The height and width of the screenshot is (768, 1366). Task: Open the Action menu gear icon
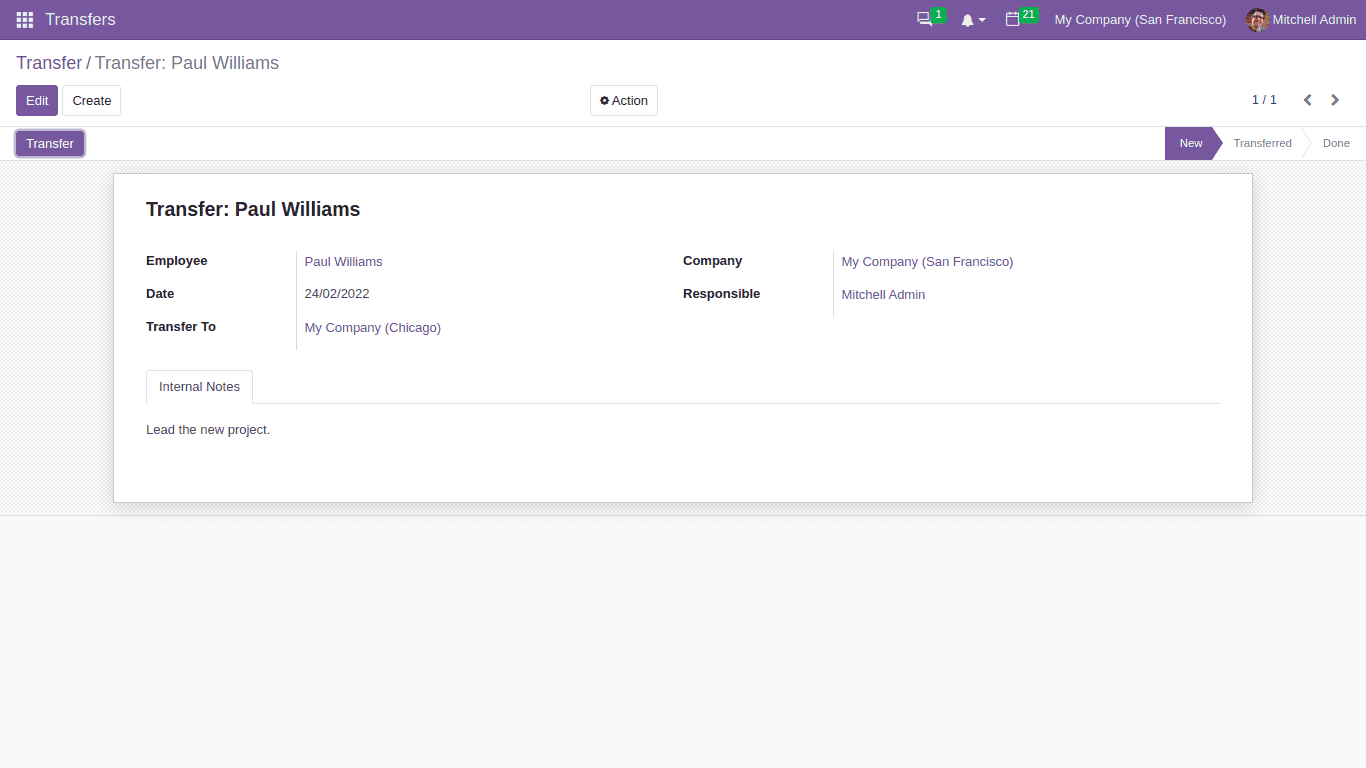(x=603, y=100)
